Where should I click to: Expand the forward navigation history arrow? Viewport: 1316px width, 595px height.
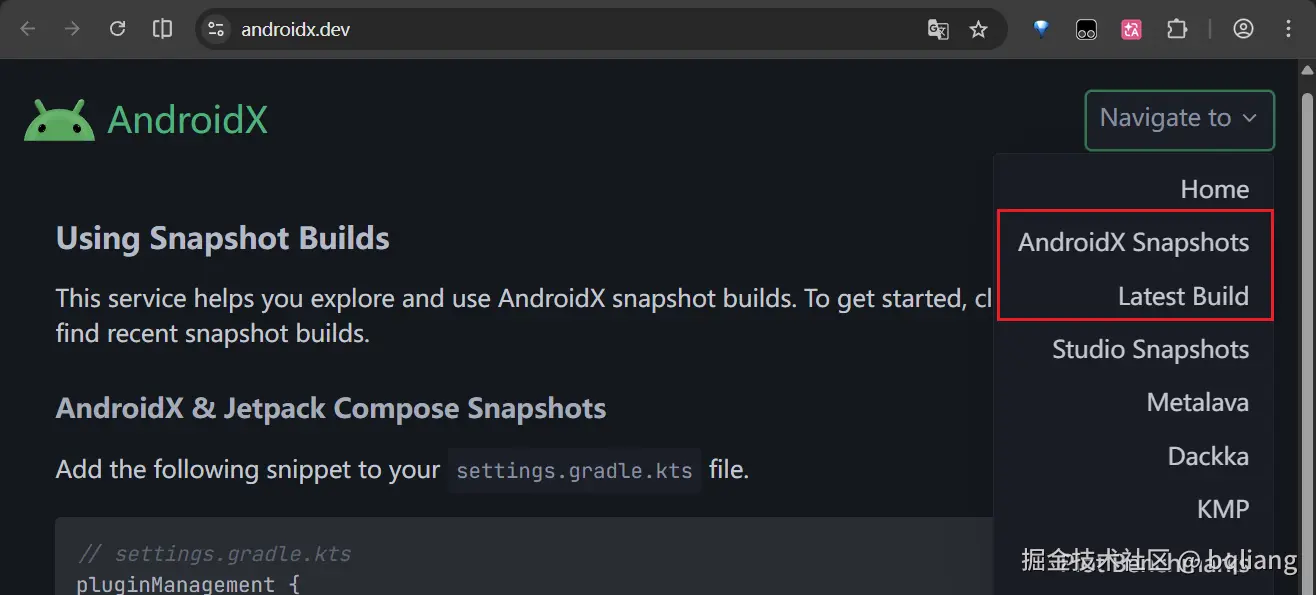pos(71,29)
